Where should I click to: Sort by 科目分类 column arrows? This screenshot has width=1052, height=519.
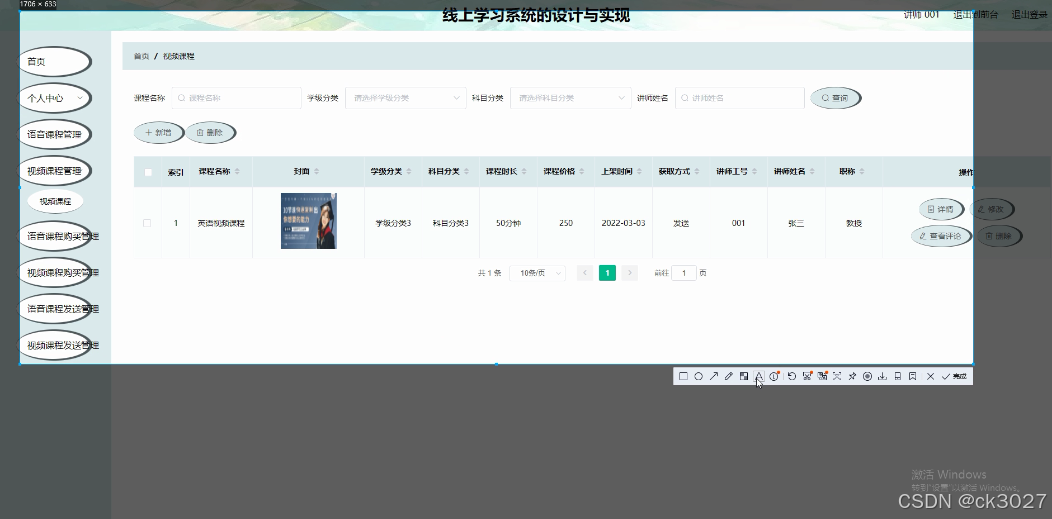tap(467, 172)
